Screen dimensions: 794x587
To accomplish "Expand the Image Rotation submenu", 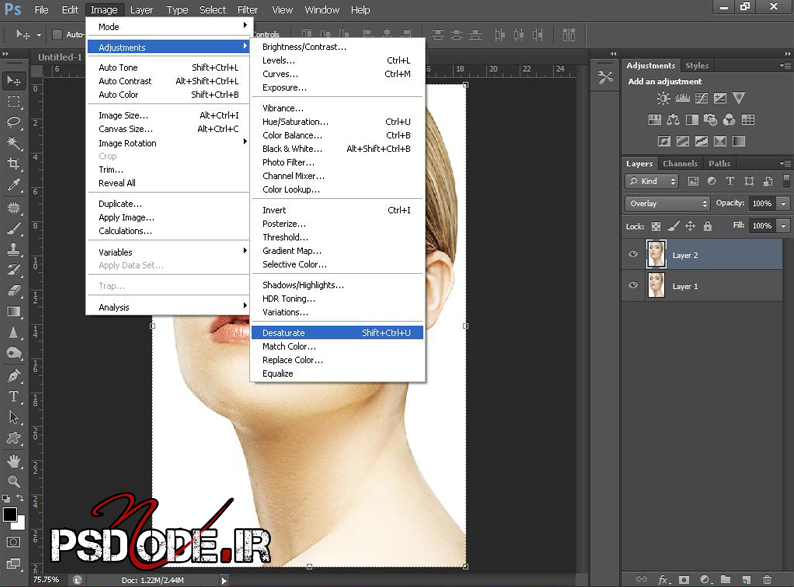I will point(168,143).
